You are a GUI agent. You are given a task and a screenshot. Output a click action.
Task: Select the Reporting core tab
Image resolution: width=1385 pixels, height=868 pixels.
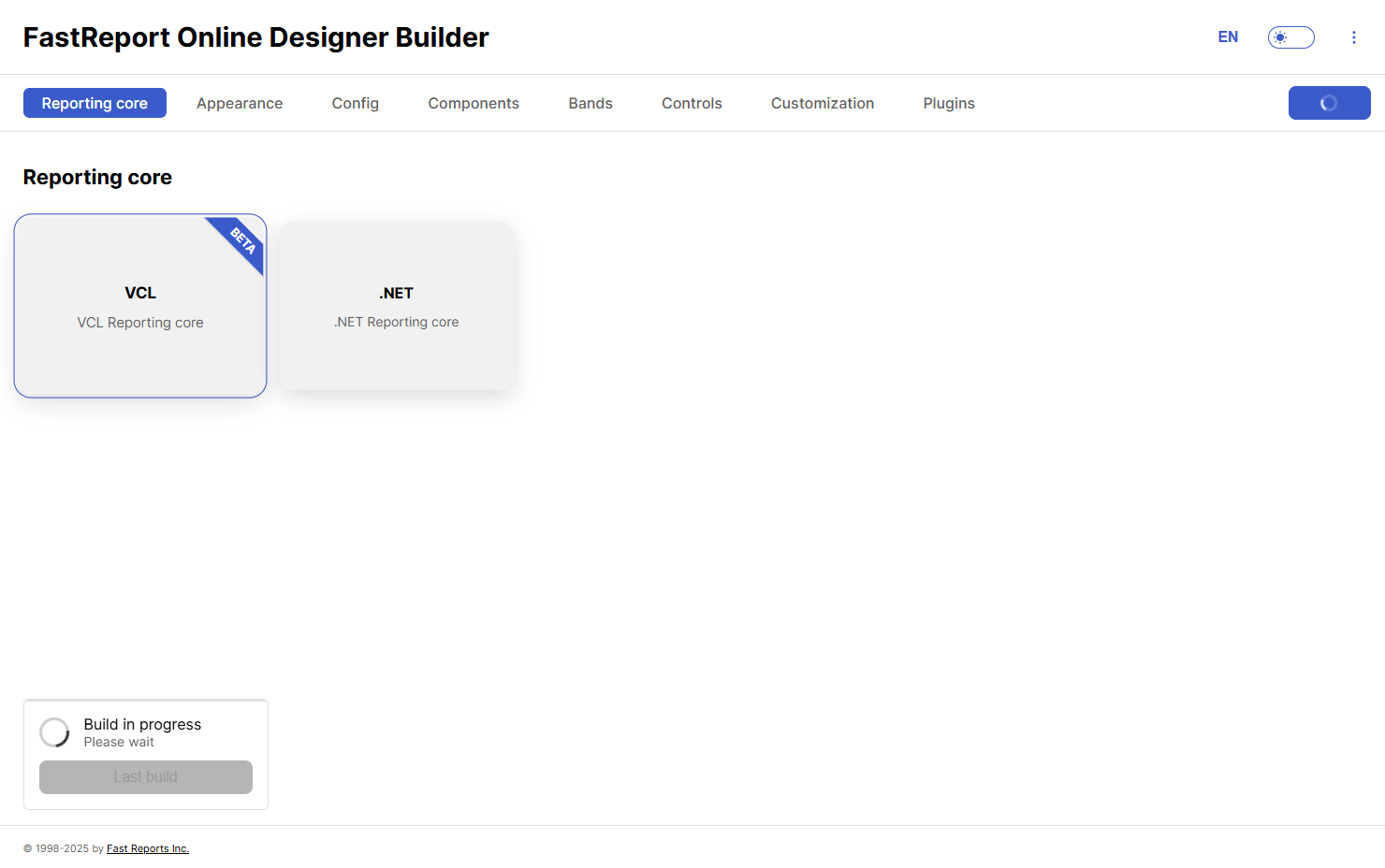95,103
